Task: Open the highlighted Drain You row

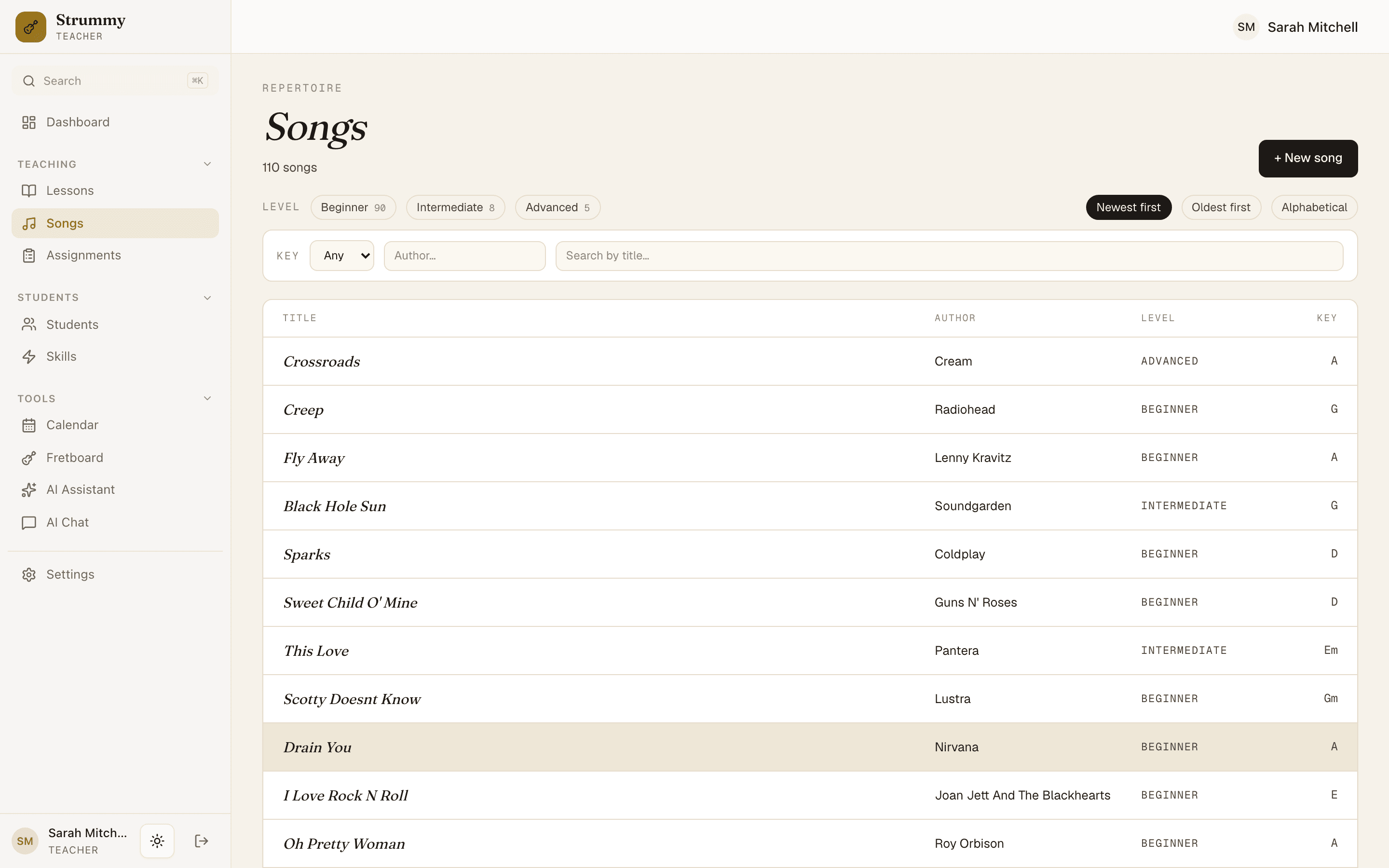Action: (x=810, y=747)
